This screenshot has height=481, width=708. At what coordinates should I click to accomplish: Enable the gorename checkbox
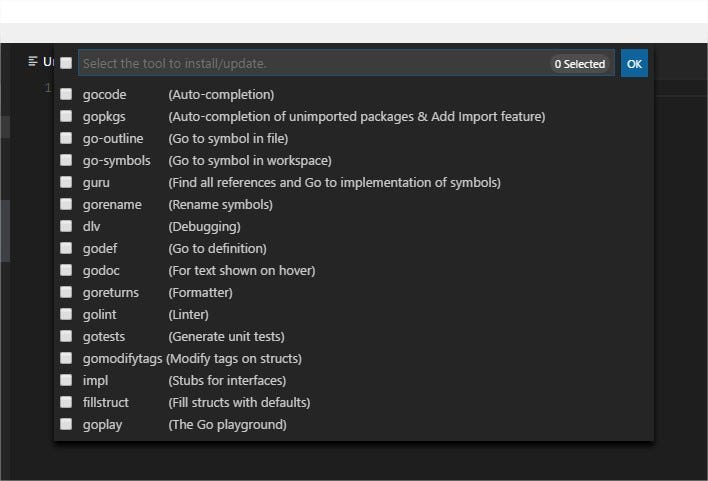coord(66,204)
